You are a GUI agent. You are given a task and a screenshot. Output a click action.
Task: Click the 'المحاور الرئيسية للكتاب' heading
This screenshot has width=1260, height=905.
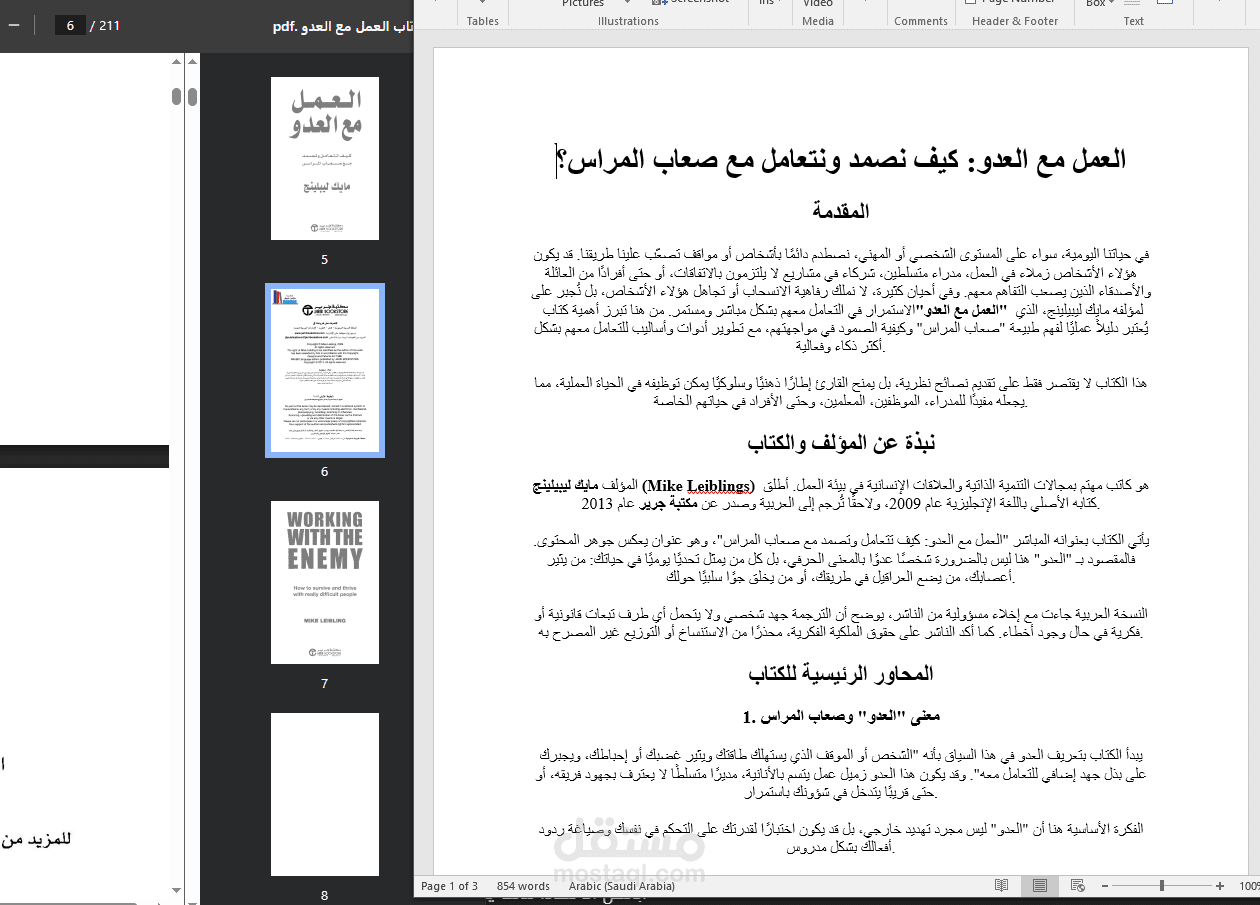pos(841,673)
